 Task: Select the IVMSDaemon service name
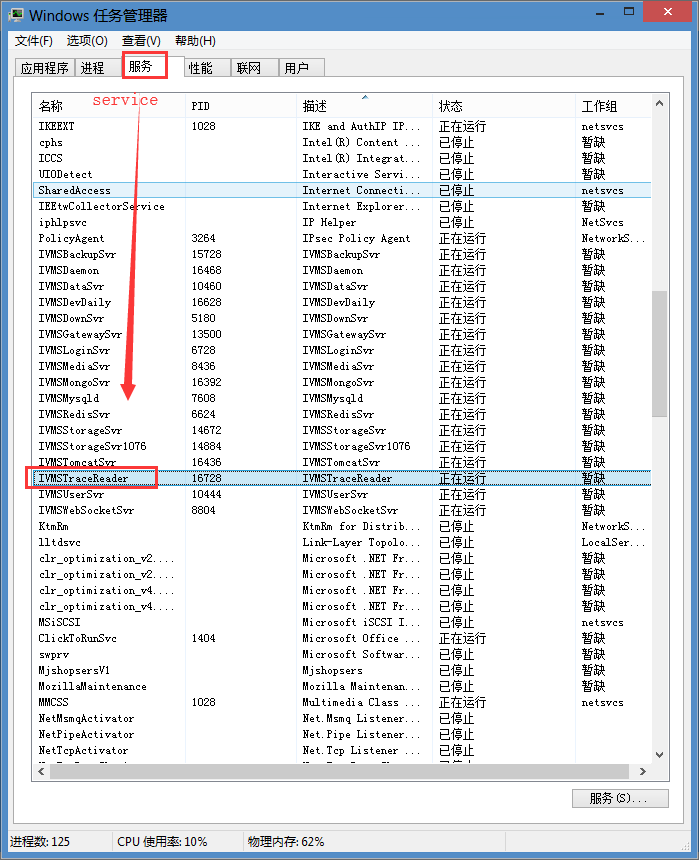point(69,270)
